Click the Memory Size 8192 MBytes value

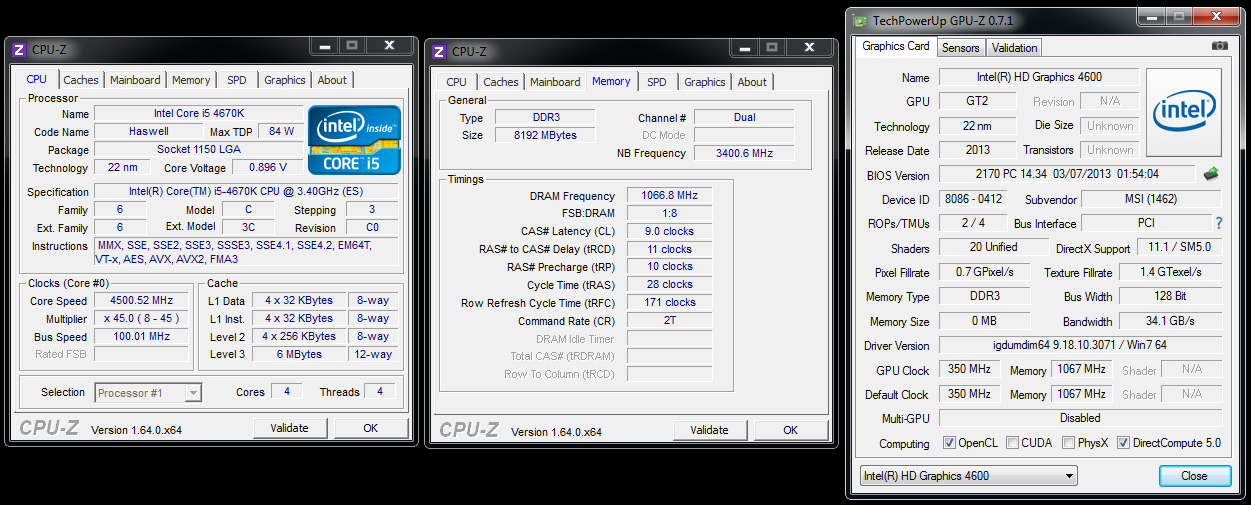click(x=545, y=135)
